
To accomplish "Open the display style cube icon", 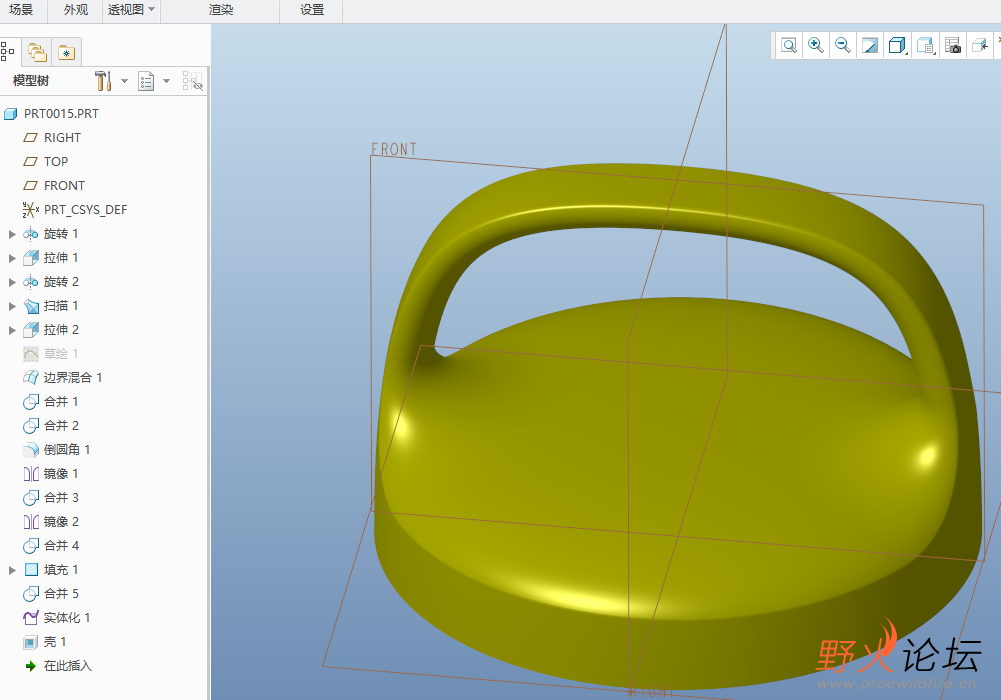I will (x=897, y=45).
